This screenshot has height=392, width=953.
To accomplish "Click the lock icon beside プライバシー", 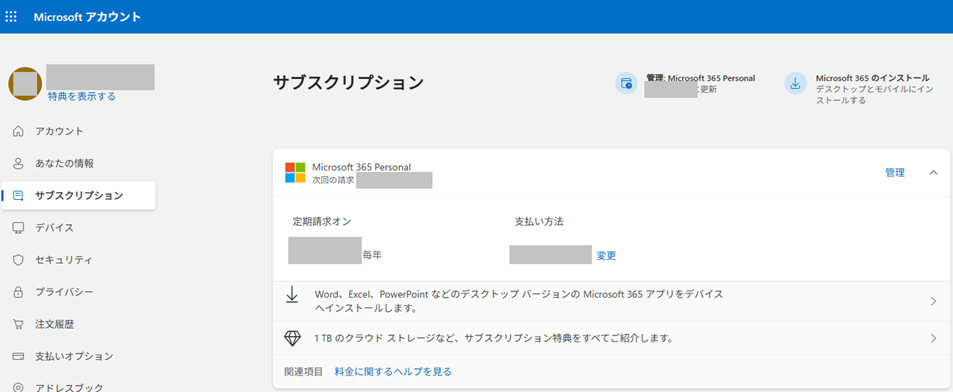I will click(x=18, y=292).
